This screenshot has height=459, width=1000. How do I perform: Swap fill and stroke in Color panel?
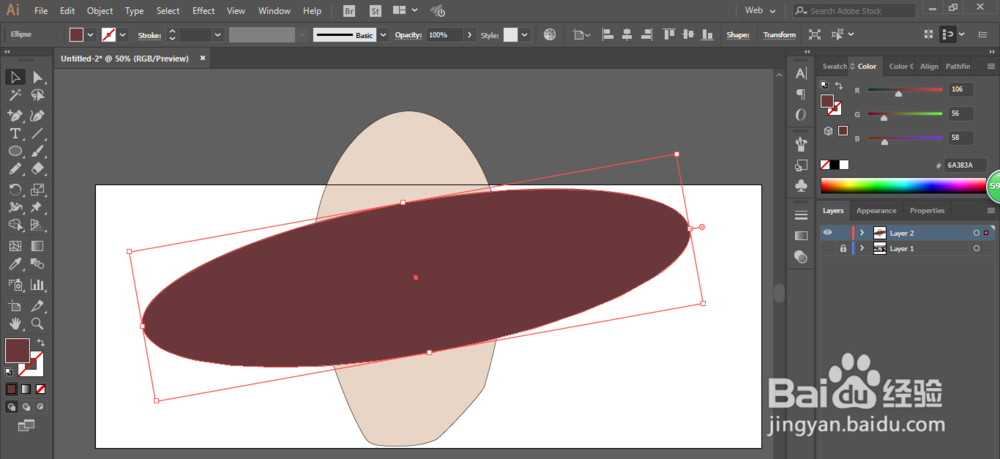tap(839, 85)
